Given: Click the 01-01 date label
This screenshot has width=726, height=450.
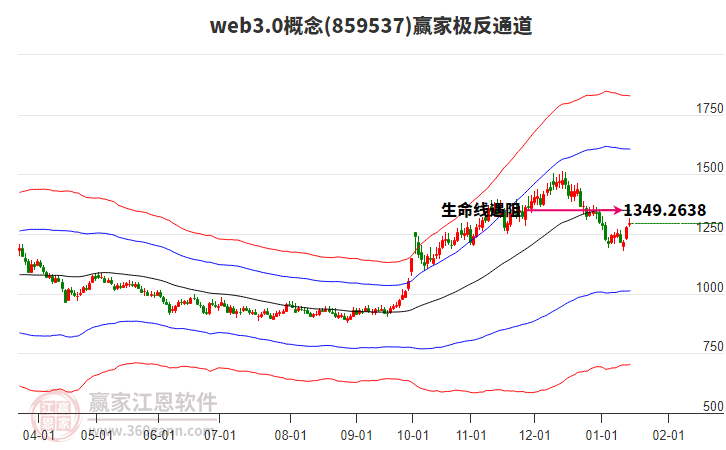Looking at the screenshot, I should (601, 435).
